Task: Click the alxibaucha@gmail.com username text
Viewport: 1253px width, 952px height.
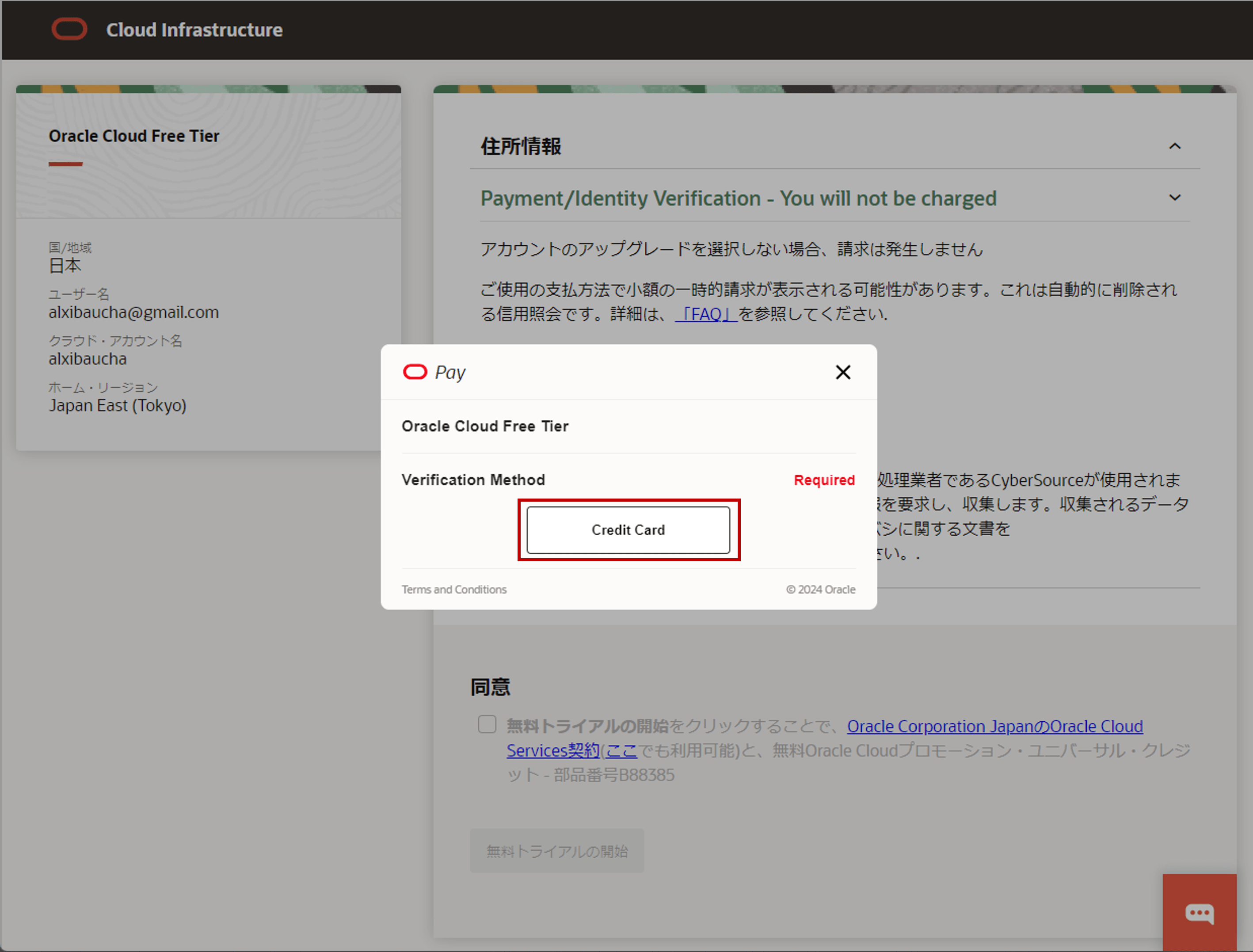Action: [x=134, y=312]
